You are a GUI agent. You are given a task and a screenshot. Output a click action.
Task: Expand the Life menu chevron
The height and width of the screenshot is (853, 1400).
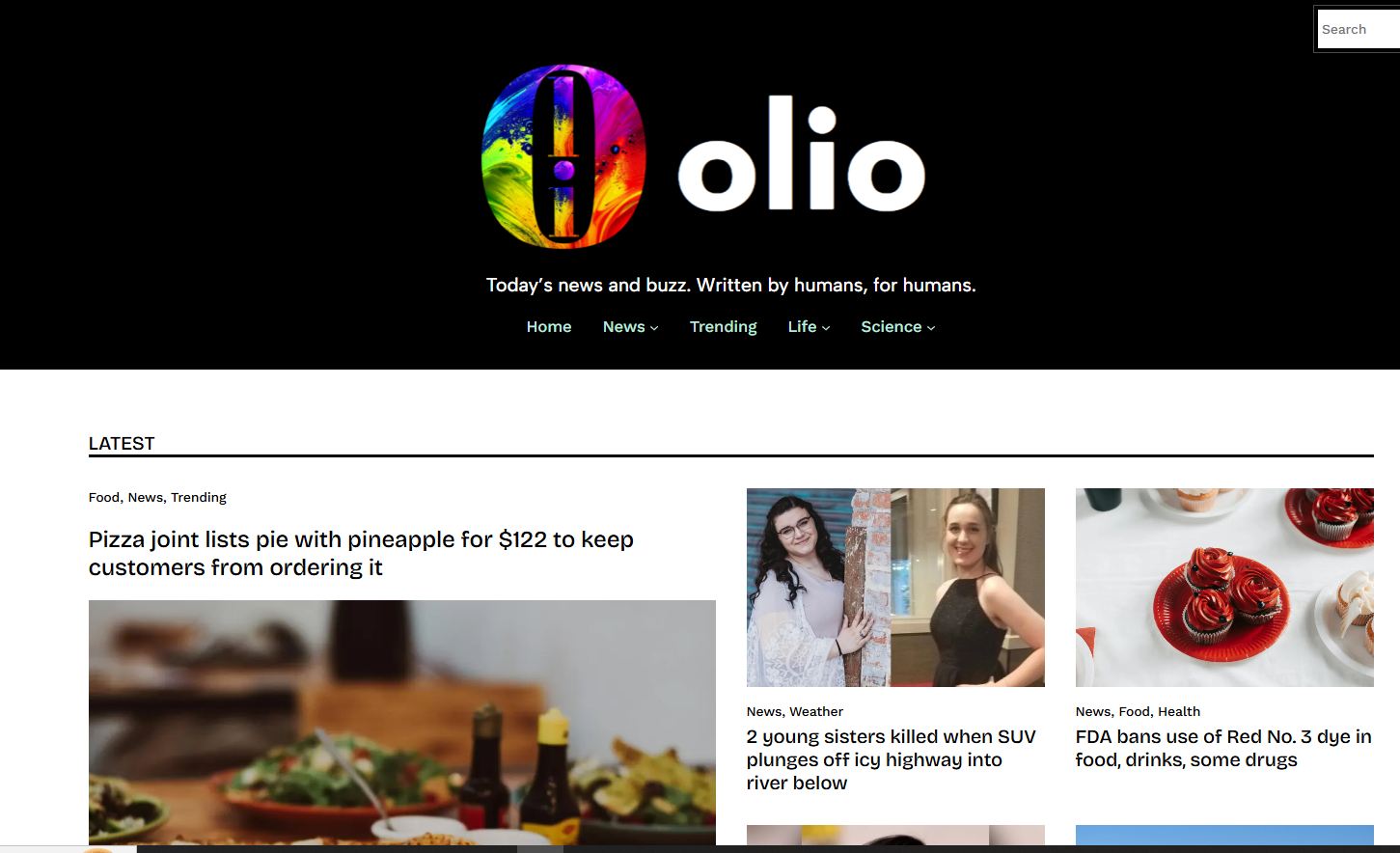(x=826, y=328)
